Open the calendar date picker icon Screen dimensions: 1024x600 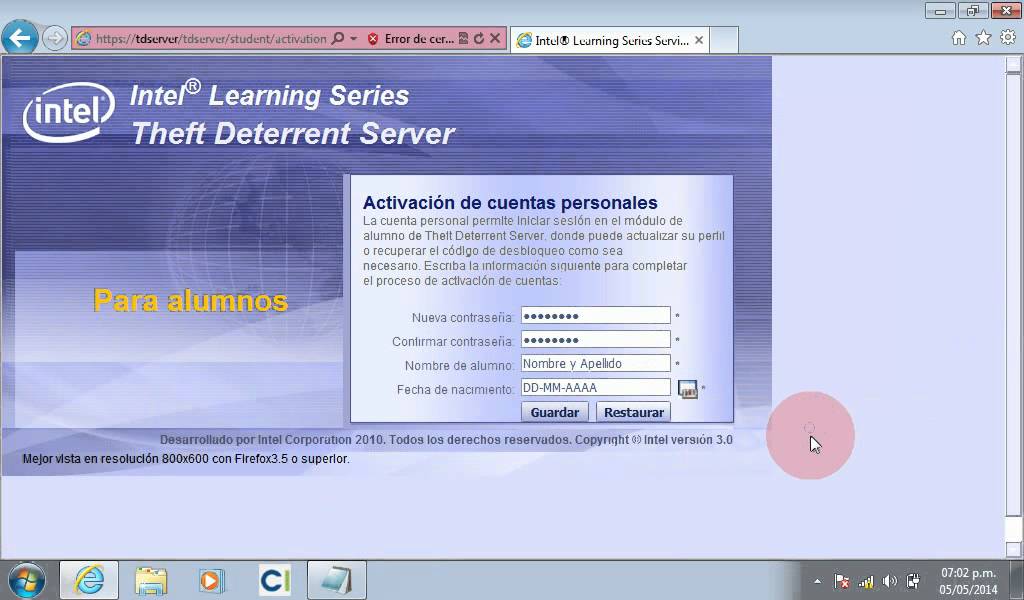coord(688,389)
